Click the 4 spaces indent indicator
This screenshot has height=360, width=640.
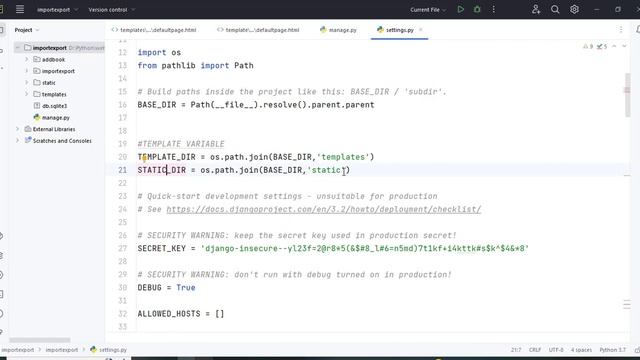(581, 350)
